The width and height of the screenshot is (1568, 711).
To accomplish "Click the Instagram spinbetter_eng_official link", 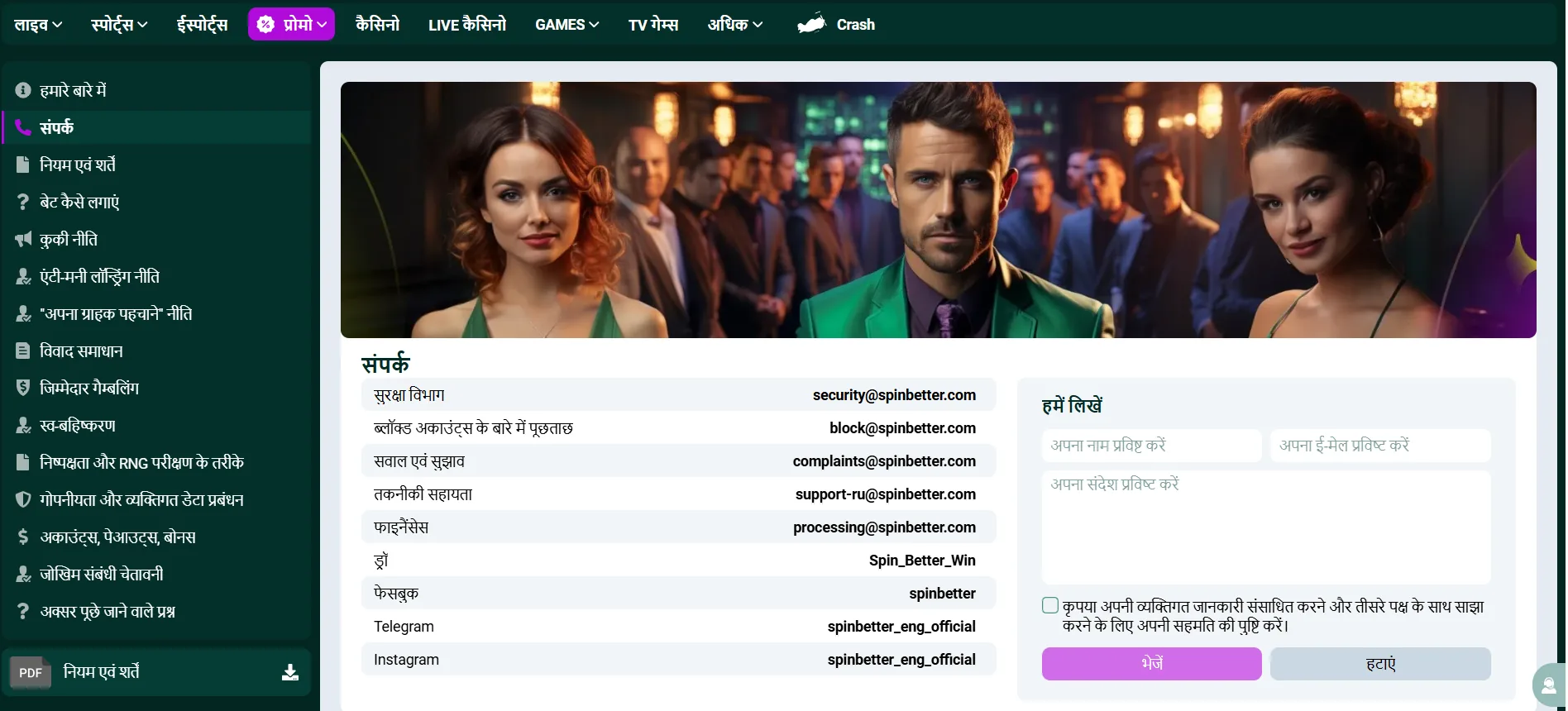I will pos(901,660).
